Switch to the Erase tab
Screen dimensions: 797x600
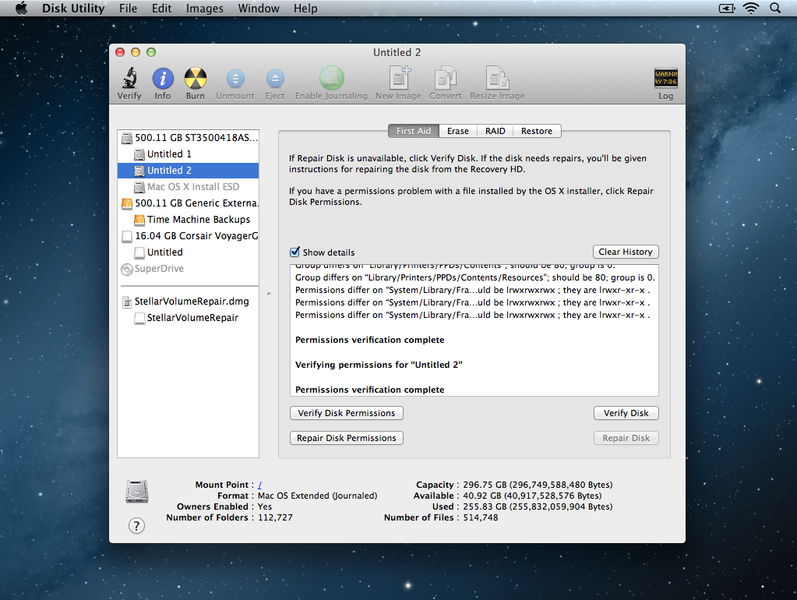click(458, 131)
